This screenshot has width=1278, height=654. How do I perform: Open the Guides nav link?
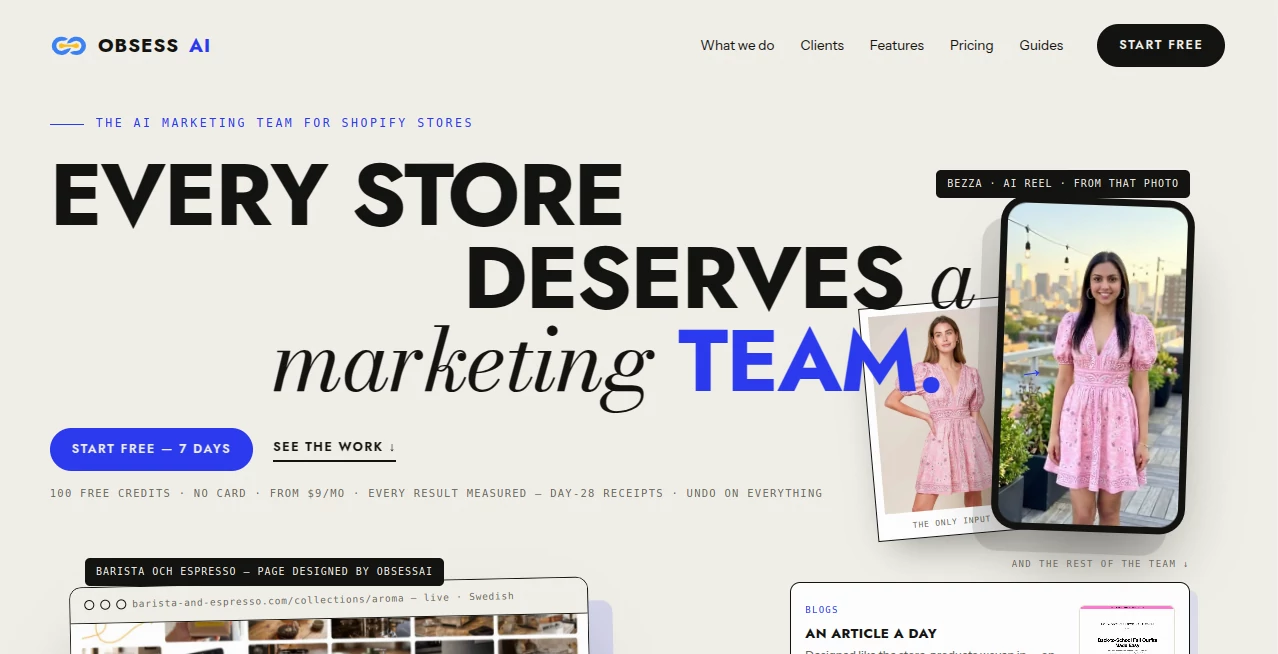pos(1041,45)
